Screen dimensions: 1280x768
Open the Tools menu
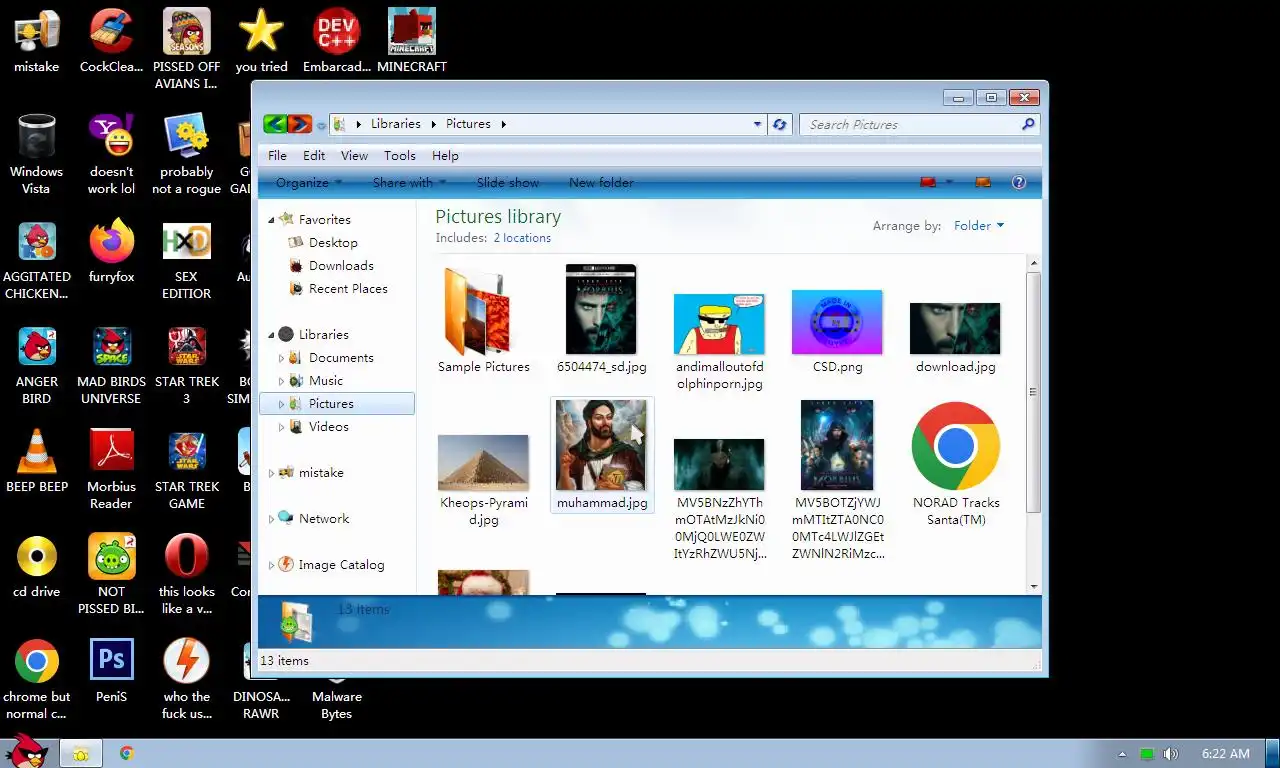399,155
